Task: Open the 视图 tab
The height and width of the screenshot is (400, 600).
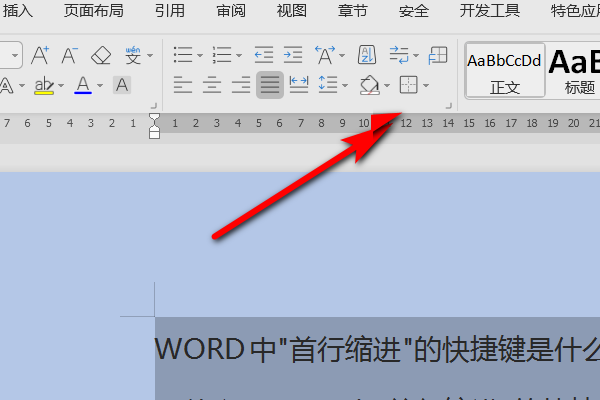Action: point(292,11)
